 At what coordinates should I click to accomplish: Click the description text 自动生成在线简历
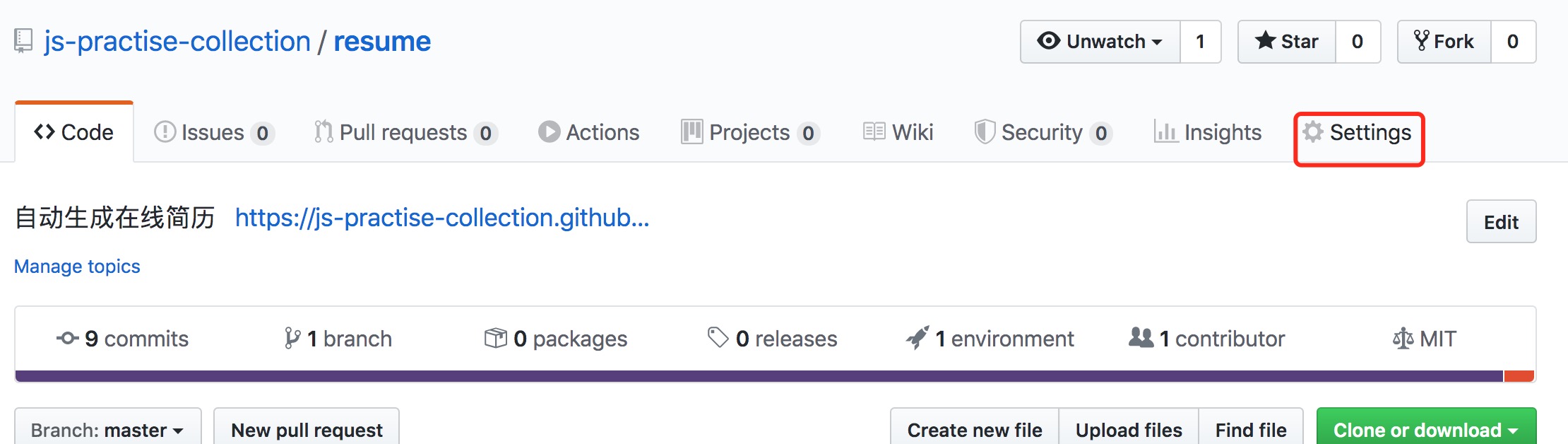pyautogui.click(x=114, y=218)
